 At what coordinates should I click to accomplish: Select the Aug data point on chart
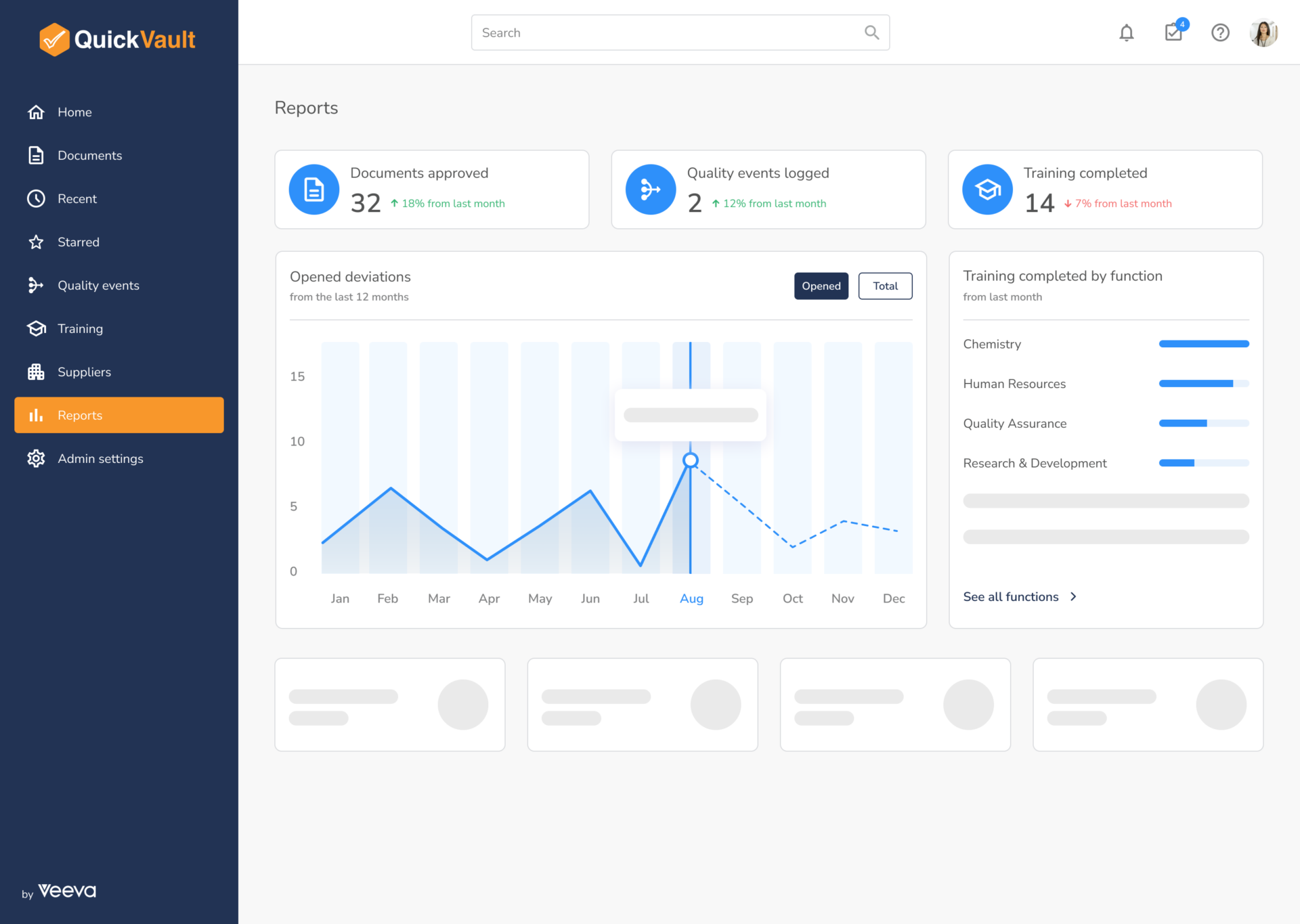[690, 461]
